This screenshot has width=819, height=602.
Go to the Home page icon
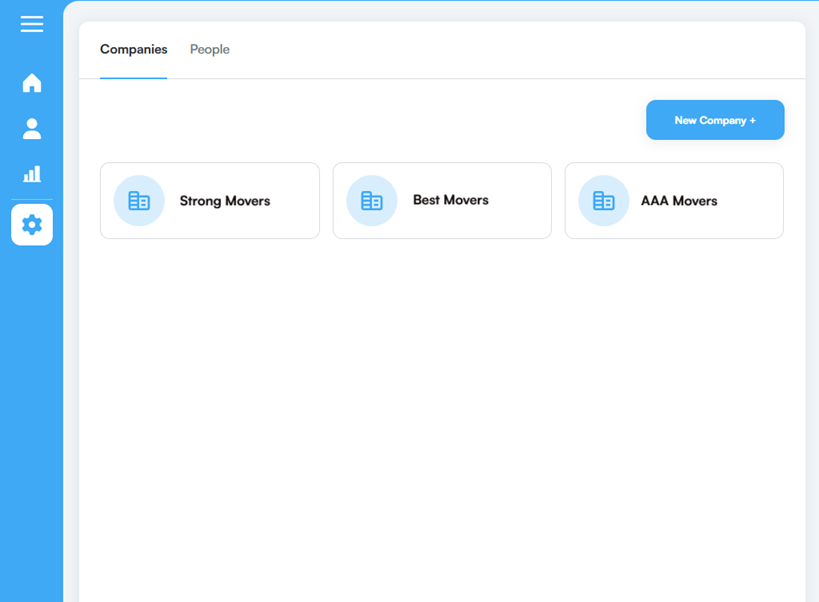tap(32, 83)
